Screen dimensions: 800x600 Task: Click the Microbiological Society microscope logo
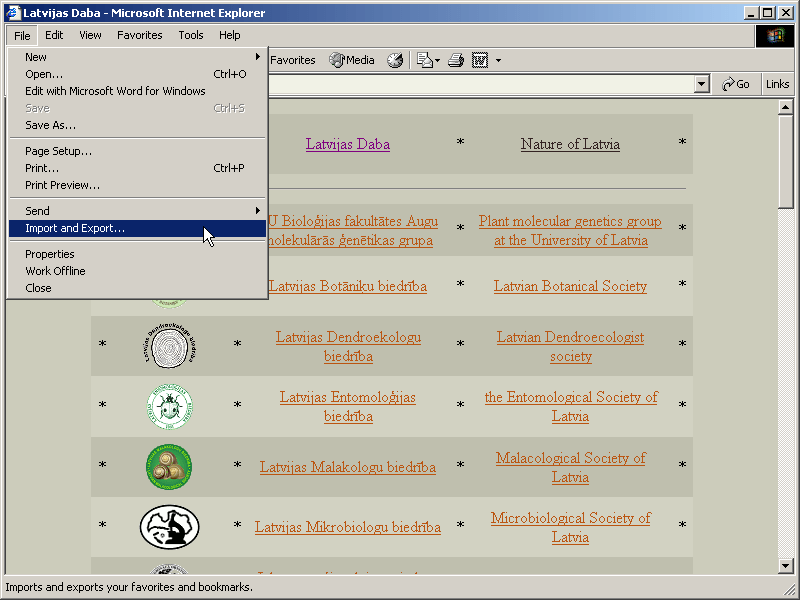[x=169, y=527]
